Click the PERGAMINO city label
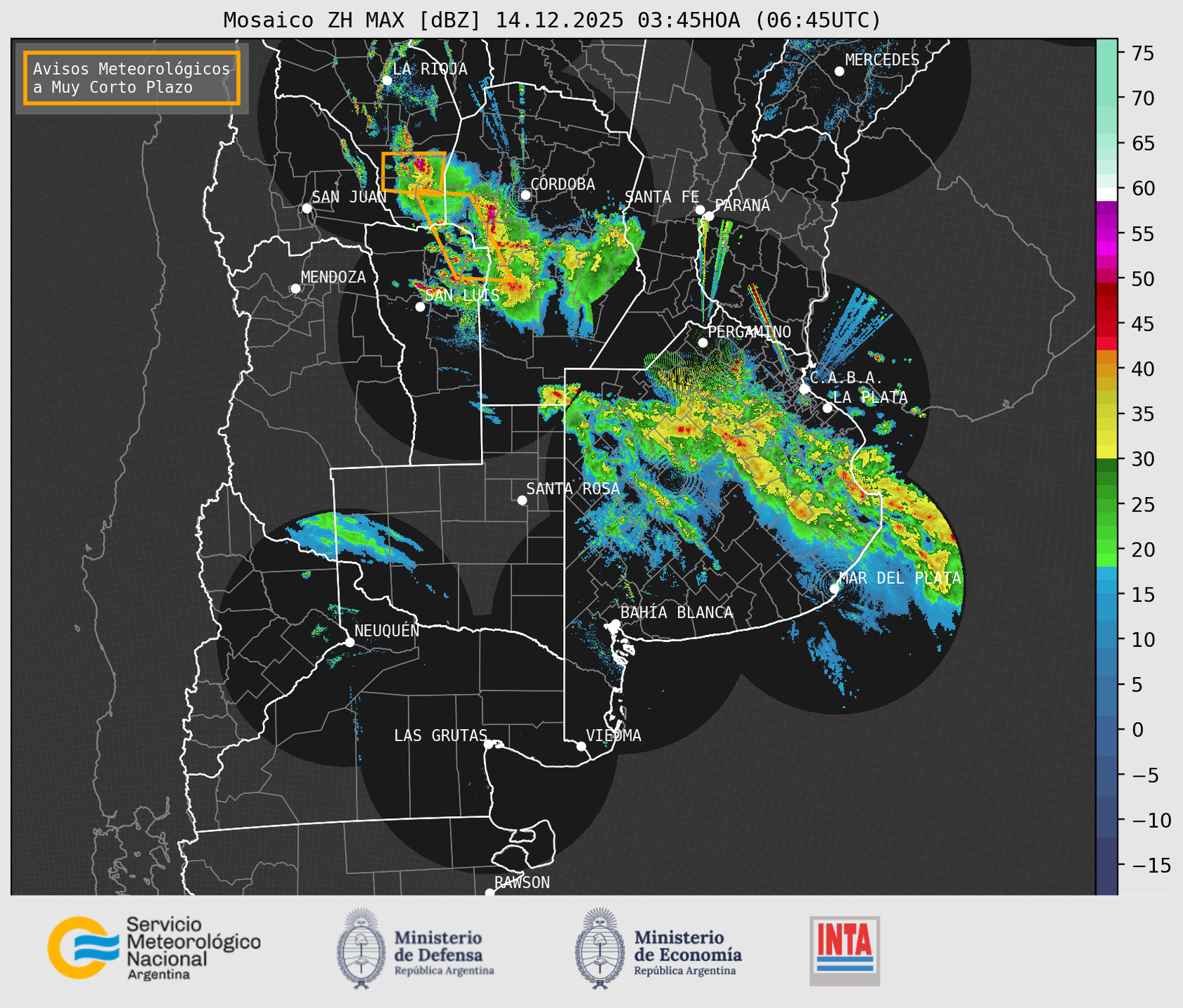1183x1008 pixels. (749, 332)
